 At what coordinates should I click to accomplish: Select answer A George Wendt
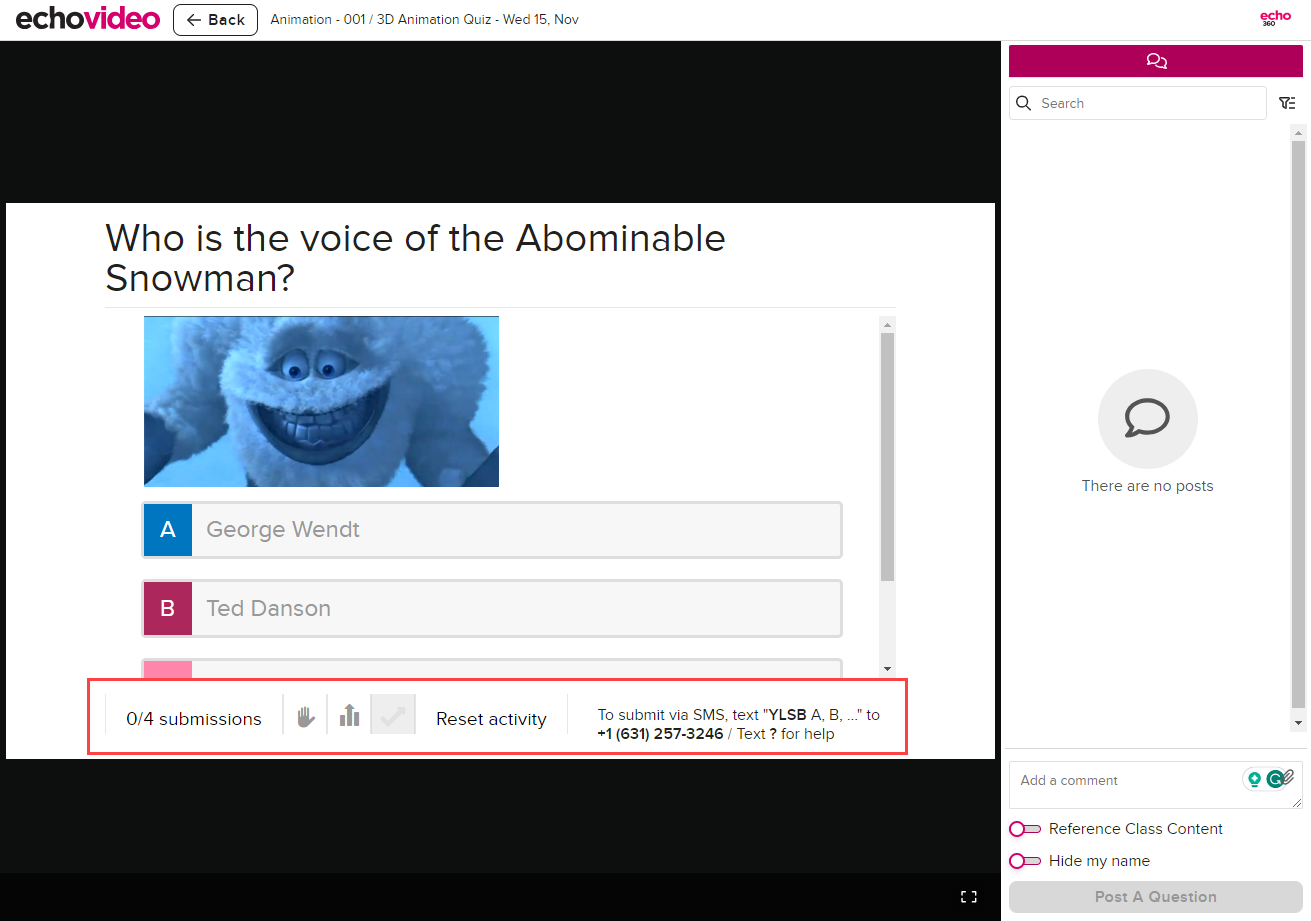(x=492, y=530)
